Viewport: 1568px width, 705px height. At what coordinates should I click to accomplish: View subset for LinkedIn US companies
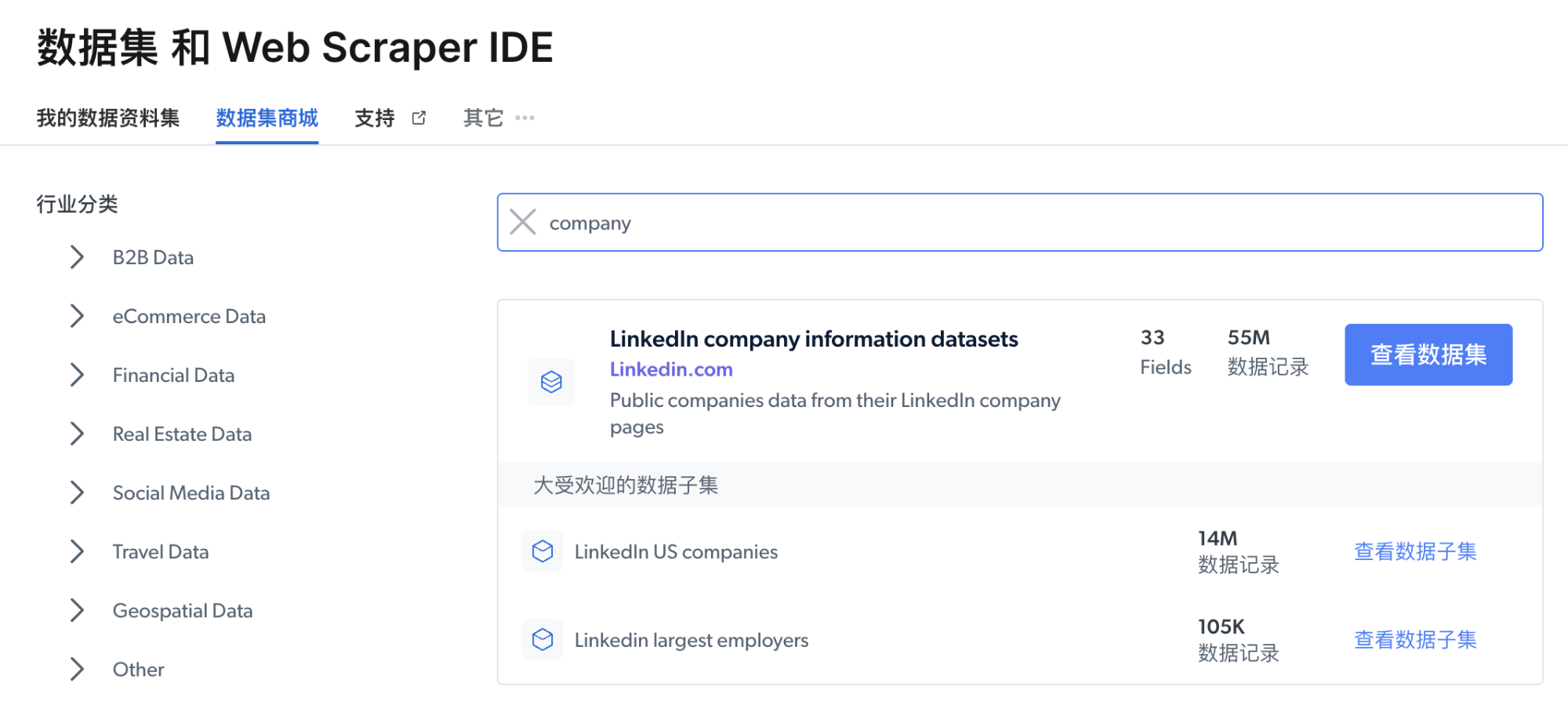click(1415, 551)
